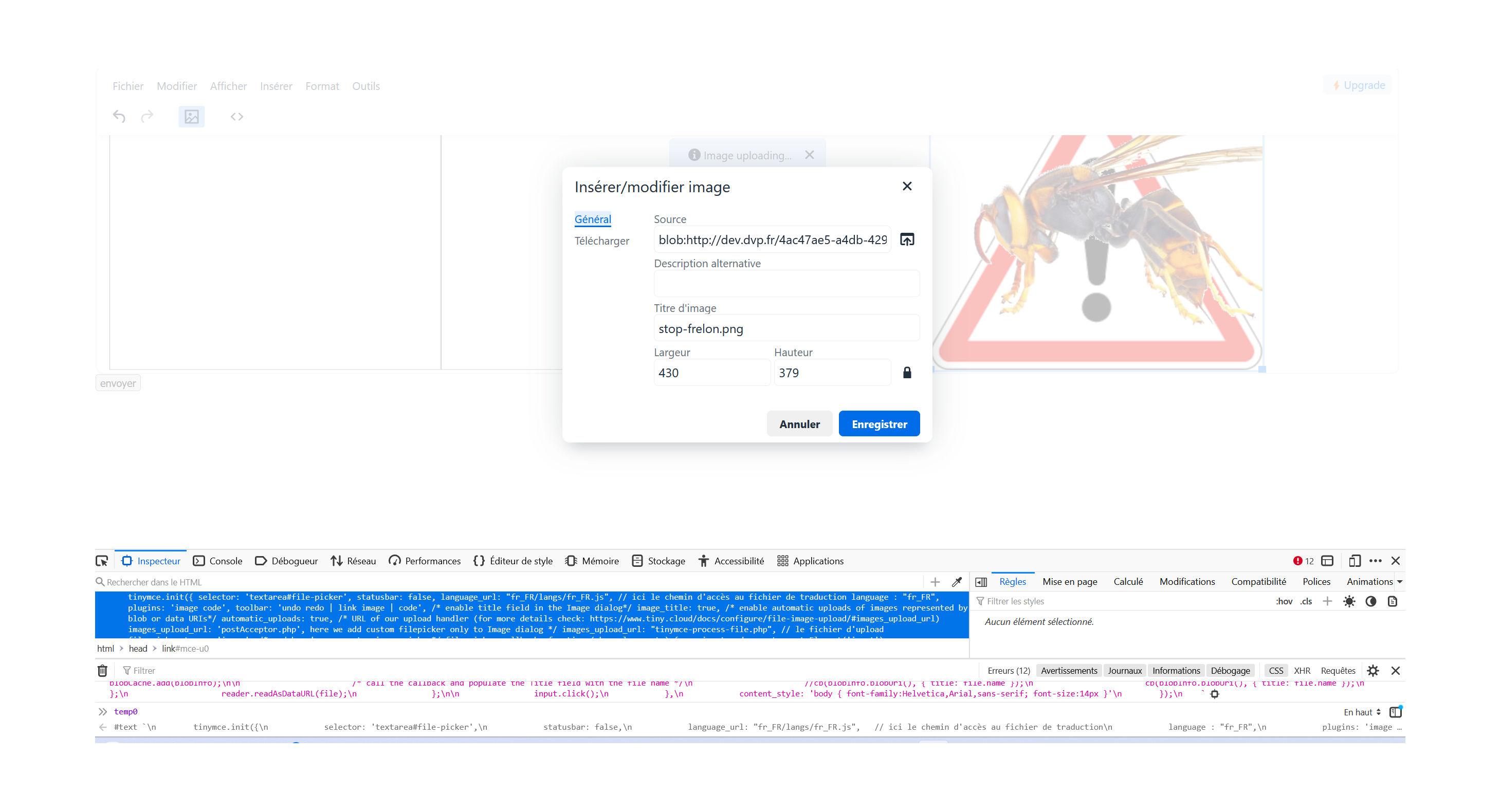Switch to the Télécharger tab
The width and height of the screenshot is (1501, 812).
[x=601, y=241]
